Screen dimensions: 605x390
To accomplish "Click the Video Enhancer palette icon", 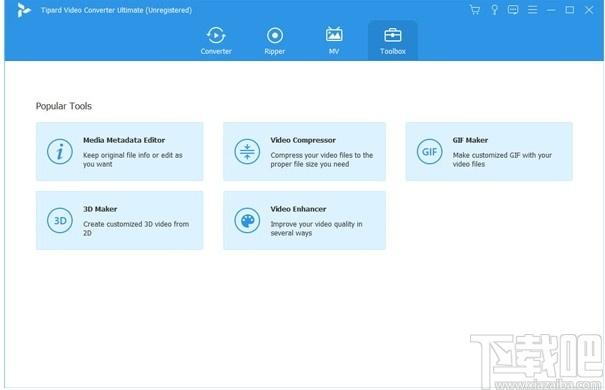I will (x=247, y=221).
